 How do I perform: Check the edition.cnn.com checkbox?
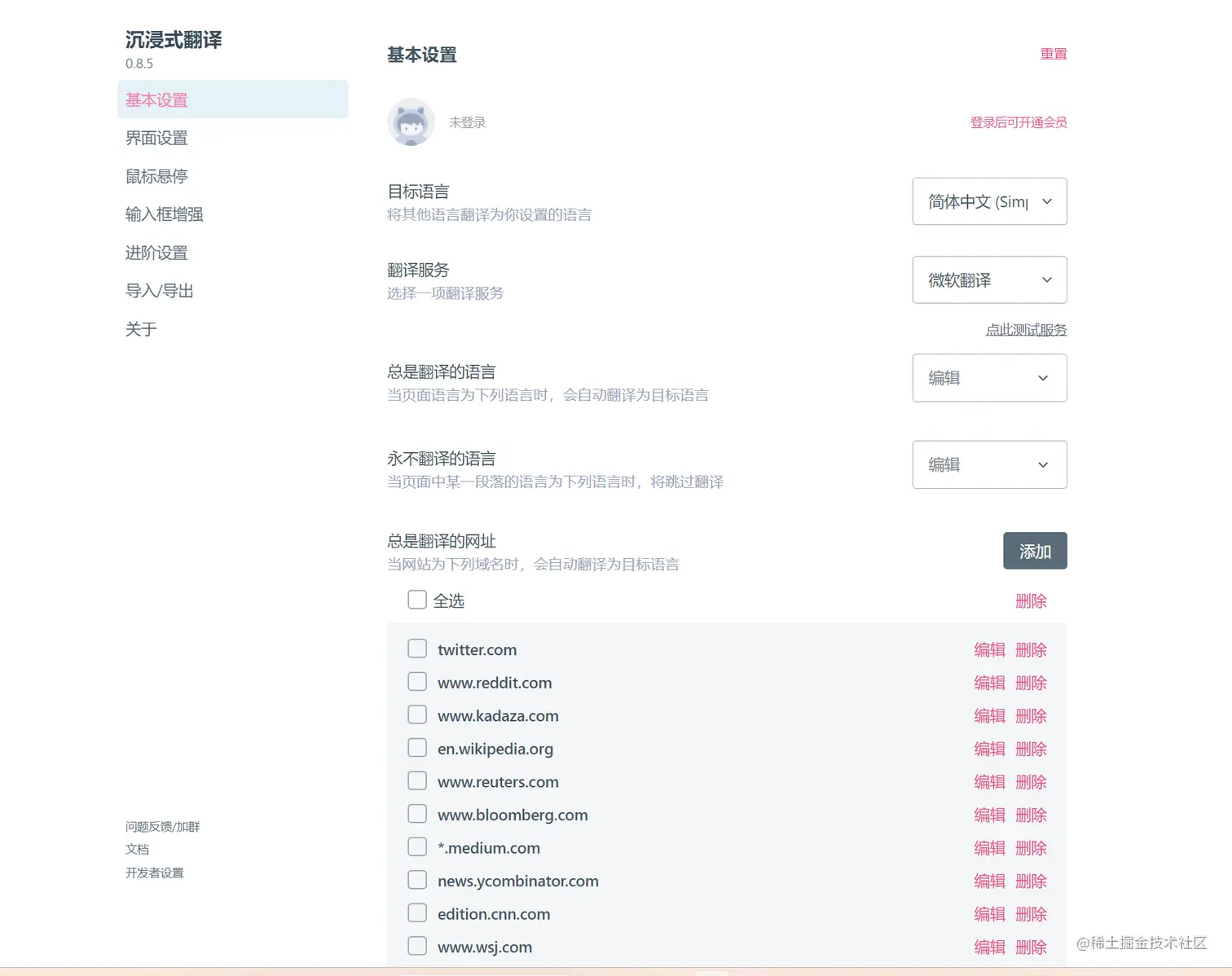[x=417, y=912]
